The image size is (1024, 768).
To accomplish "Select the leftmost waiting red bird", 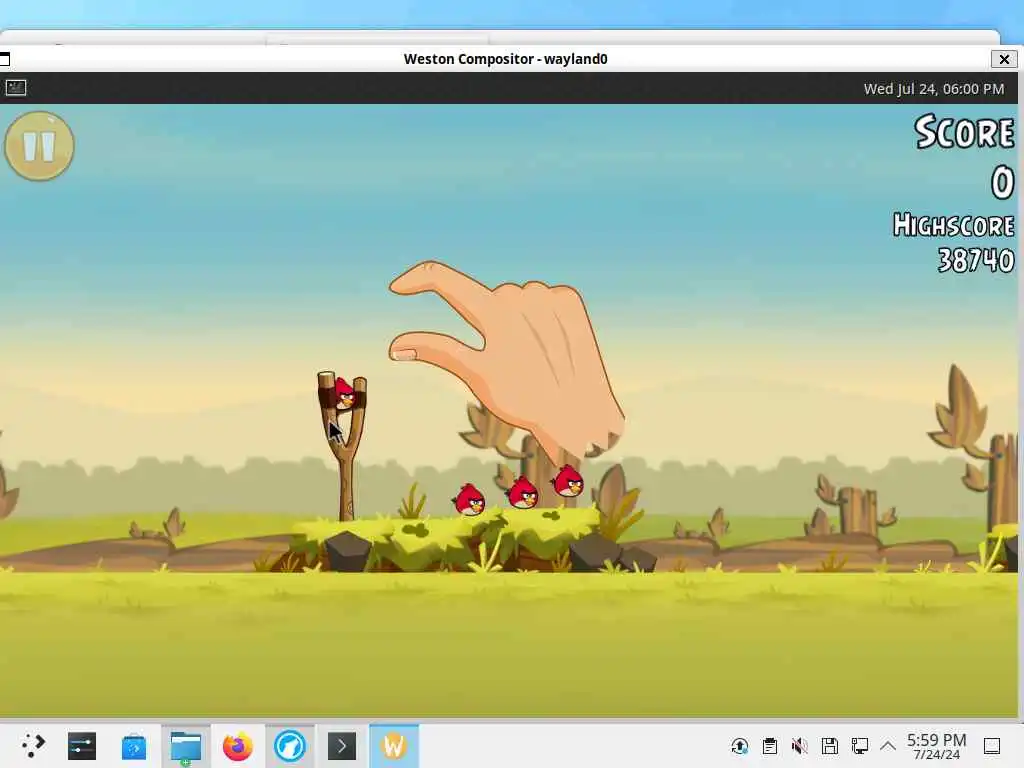I will pyautogui.click(x=470, y=500).
